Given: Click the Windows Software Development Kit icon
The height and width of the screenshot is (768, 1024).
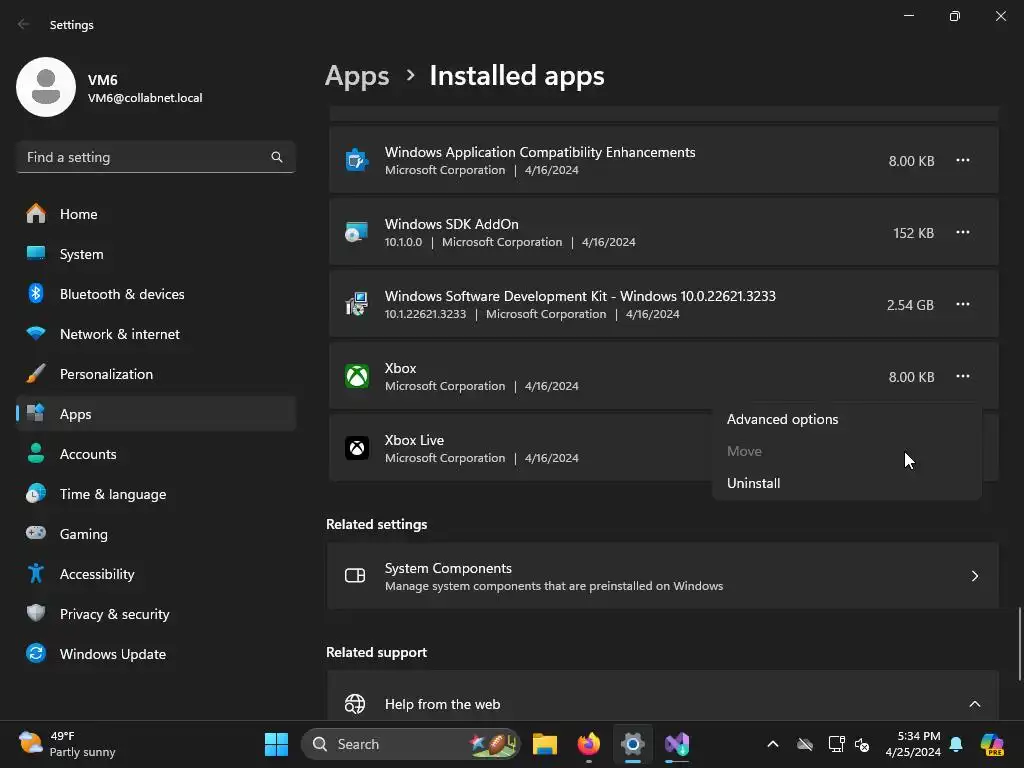Looking at the screenshot, I should coord(357,304).
